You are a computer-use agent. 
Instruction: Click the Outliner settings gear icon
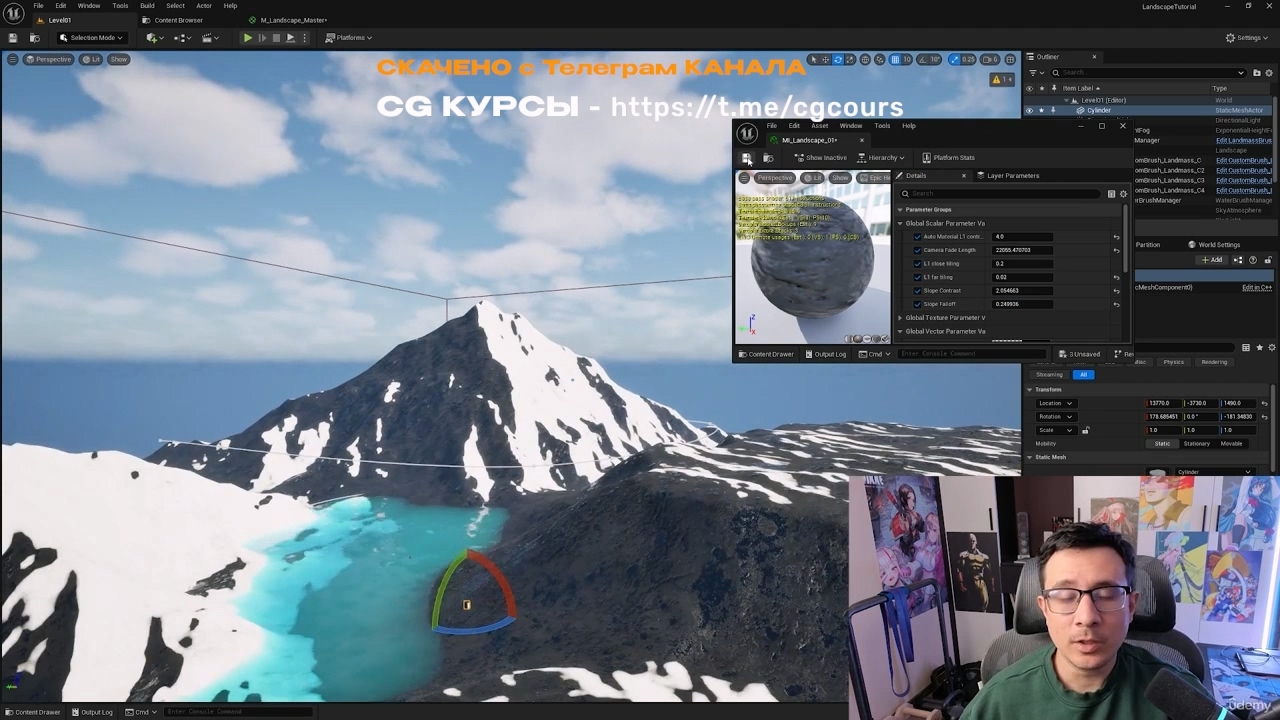pyautogui.click(x=1269, y=72)
